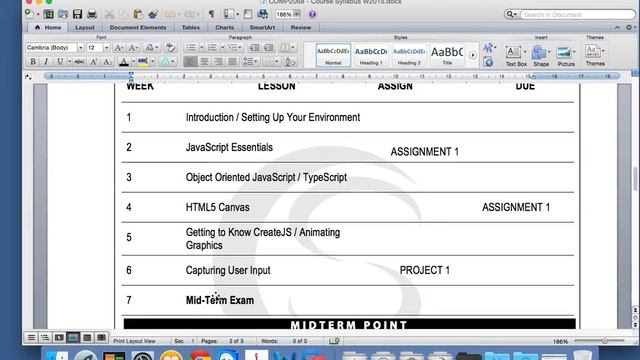Apply subscript formatting

point(107,62)
